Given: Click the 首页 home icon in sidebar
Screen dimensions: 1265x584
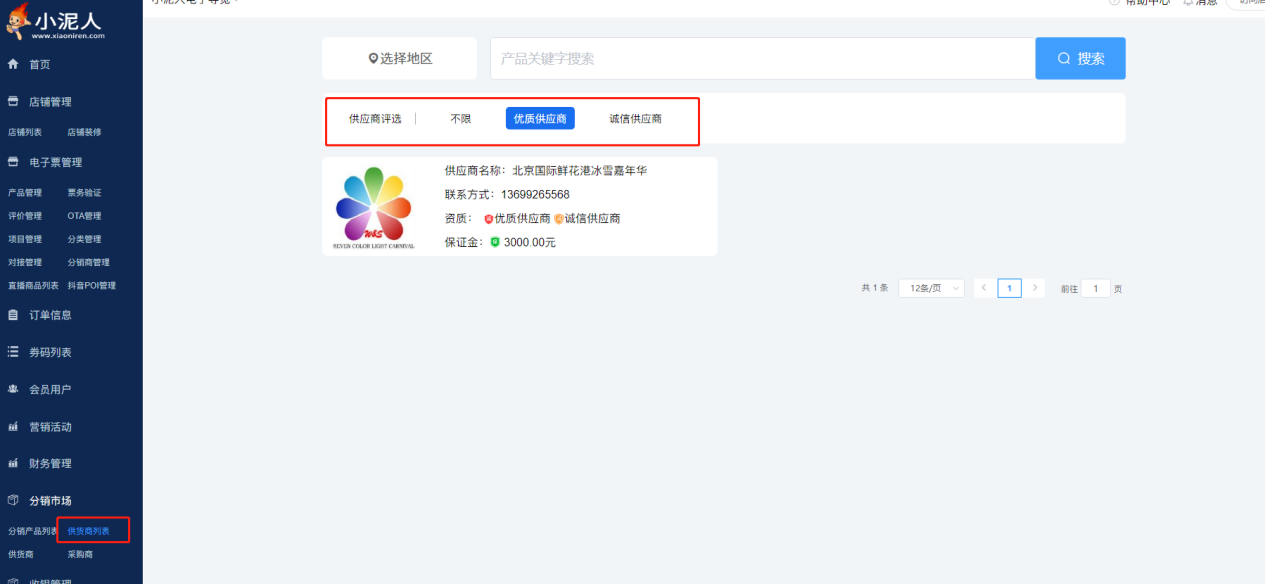Looking at the screenshot, I should coord(13,64).
